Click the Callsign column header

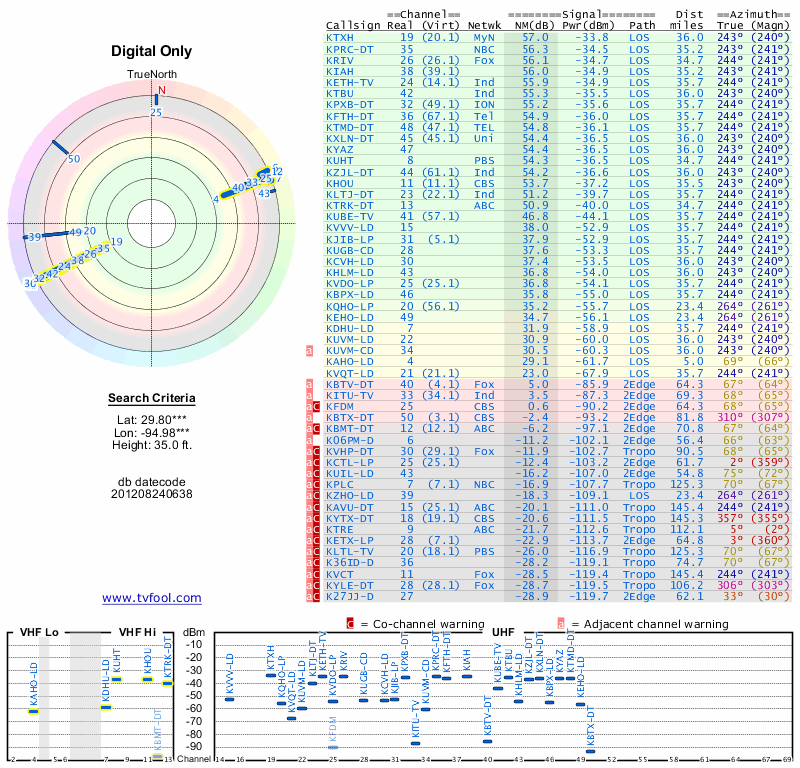point(354,24)
